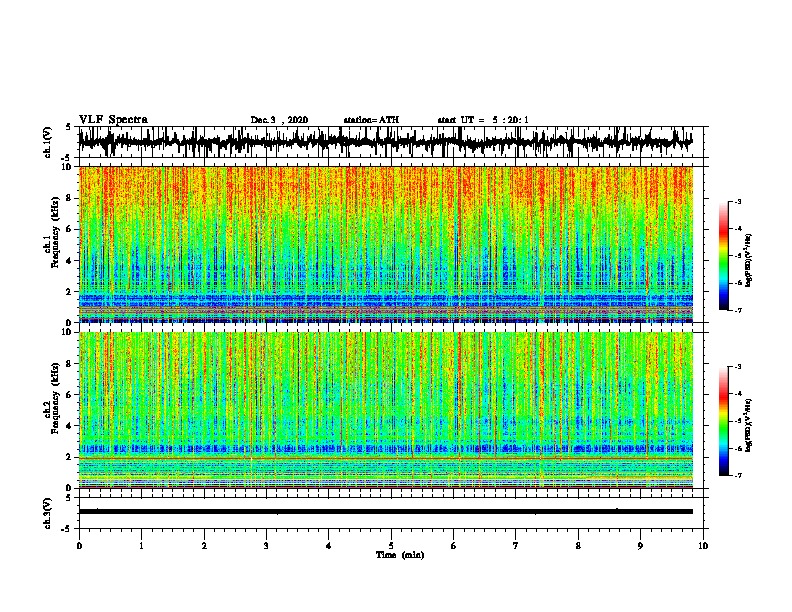Click time axis tick label "5"
The image size is (792, 612).
391,546
